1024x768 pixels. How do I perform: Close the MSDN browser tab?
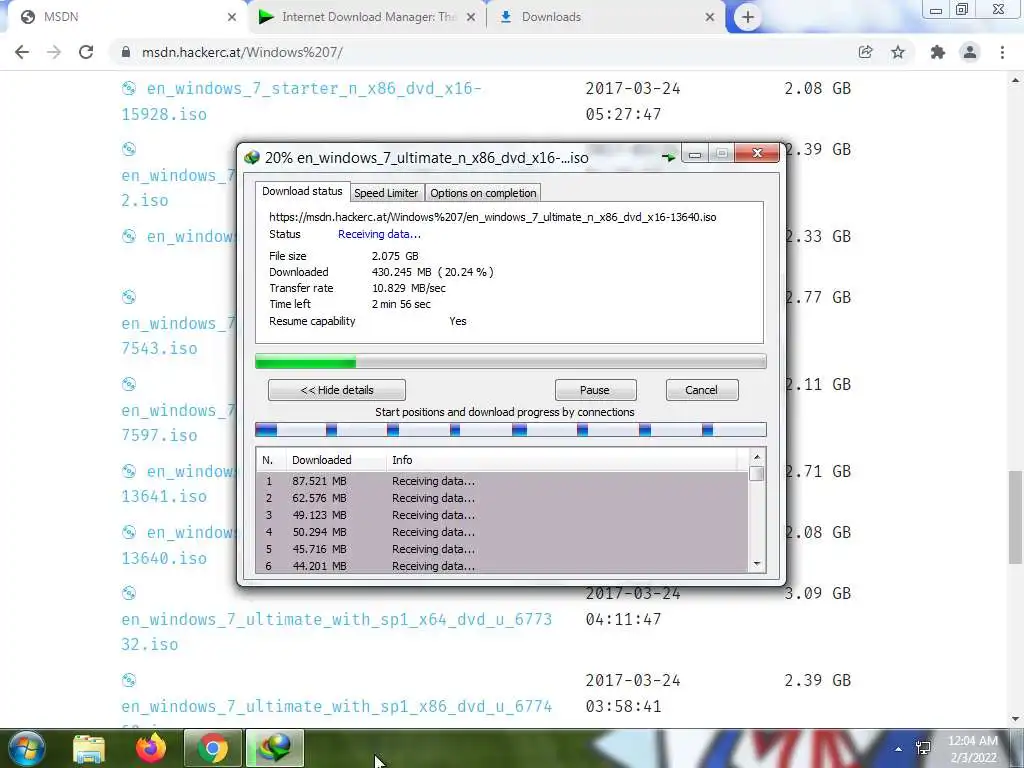(x=232, y=18)
